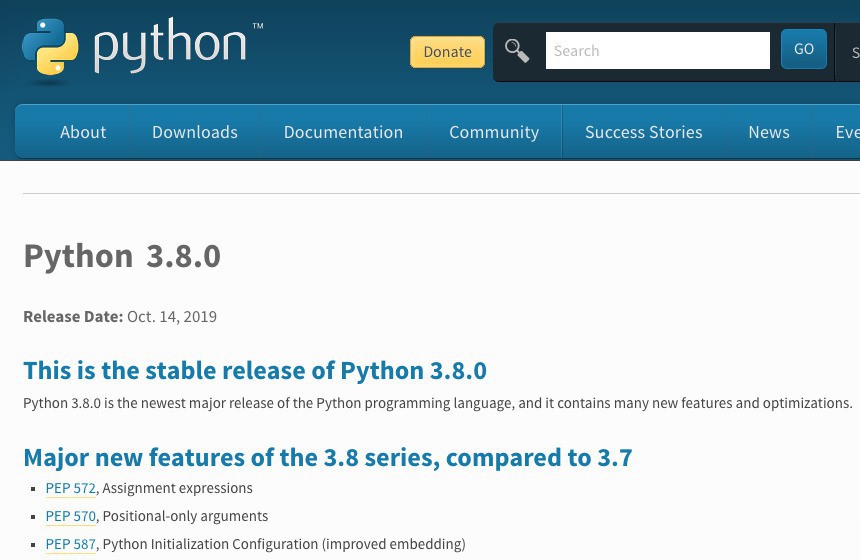Open the About navigation menu
The image size is (860, 560).
(83, 132)
